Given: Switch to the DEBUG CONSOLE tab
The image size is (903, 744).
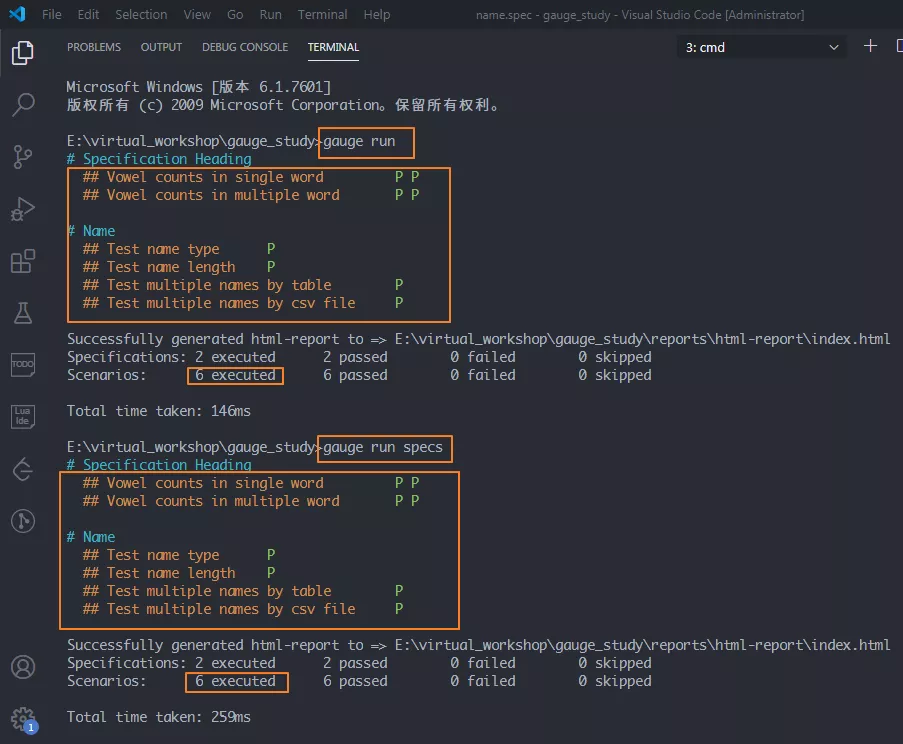Looking at the screenshot, I should pos(245,47).
